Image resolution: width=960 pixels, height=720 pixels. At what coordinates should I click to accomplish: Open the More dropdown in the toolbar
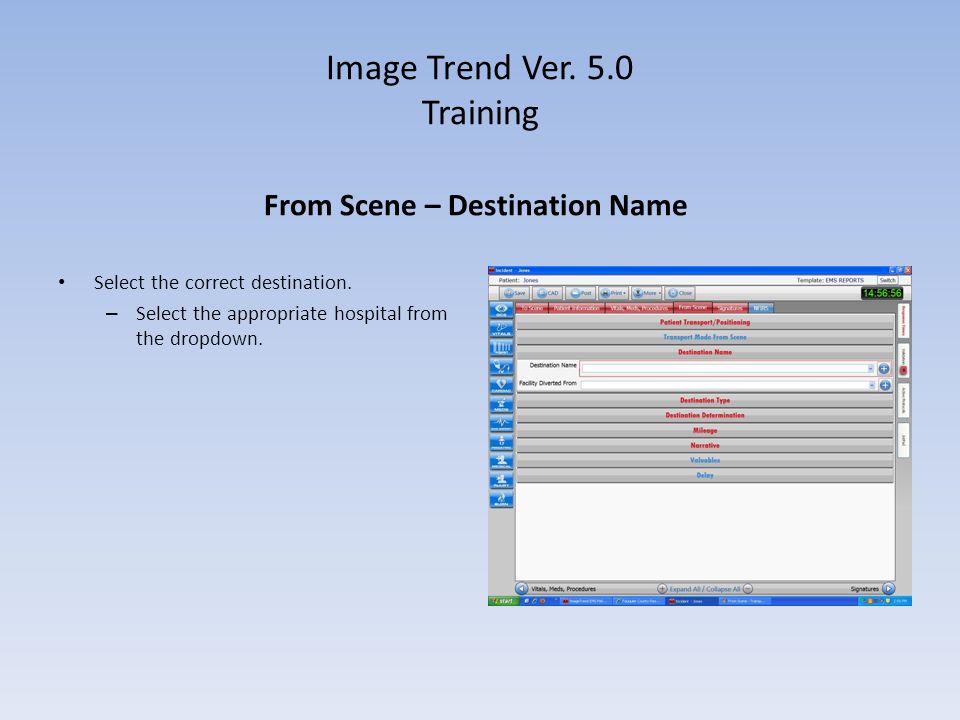pos(647,293)
